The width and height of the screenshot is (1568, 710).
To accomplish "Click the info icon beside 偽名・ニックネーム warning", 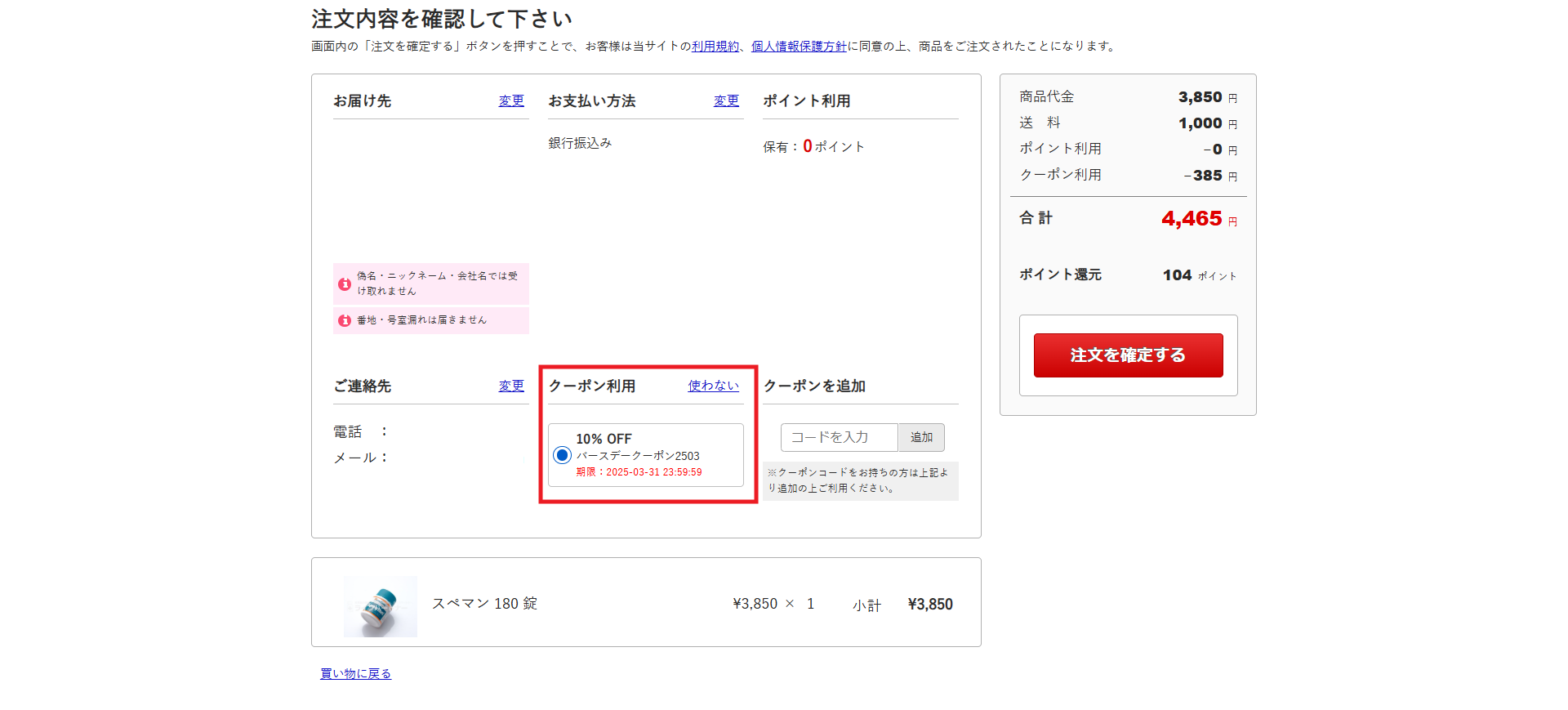I will point(345,284).
